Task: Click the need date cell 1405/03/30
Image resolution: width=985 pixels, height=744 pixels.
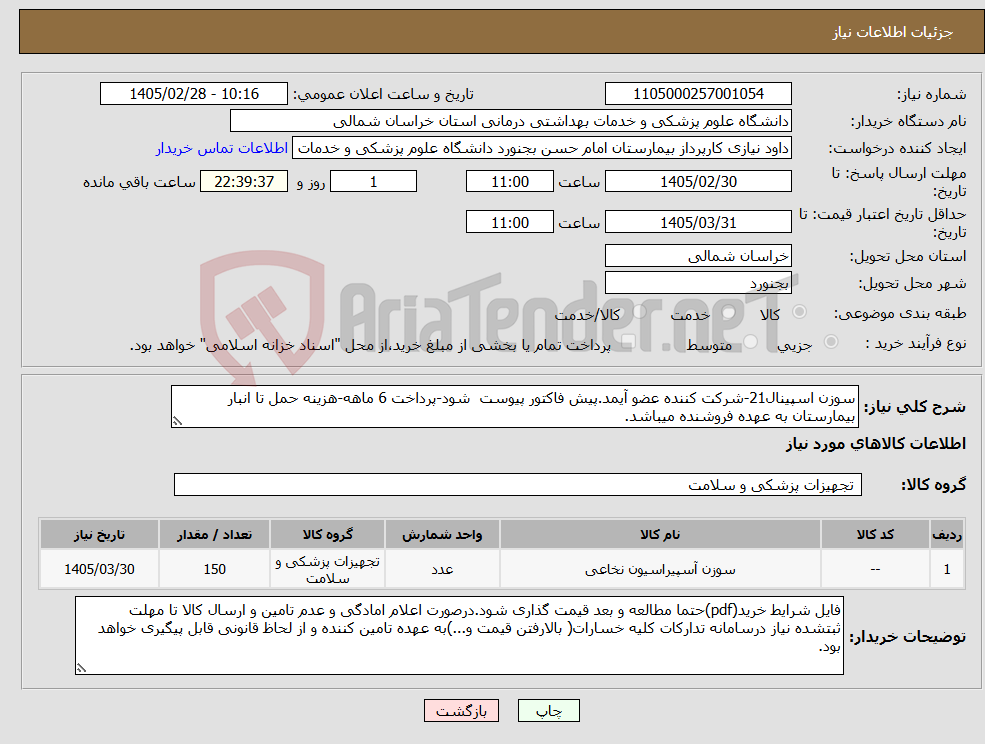Action: click(99, 569)
